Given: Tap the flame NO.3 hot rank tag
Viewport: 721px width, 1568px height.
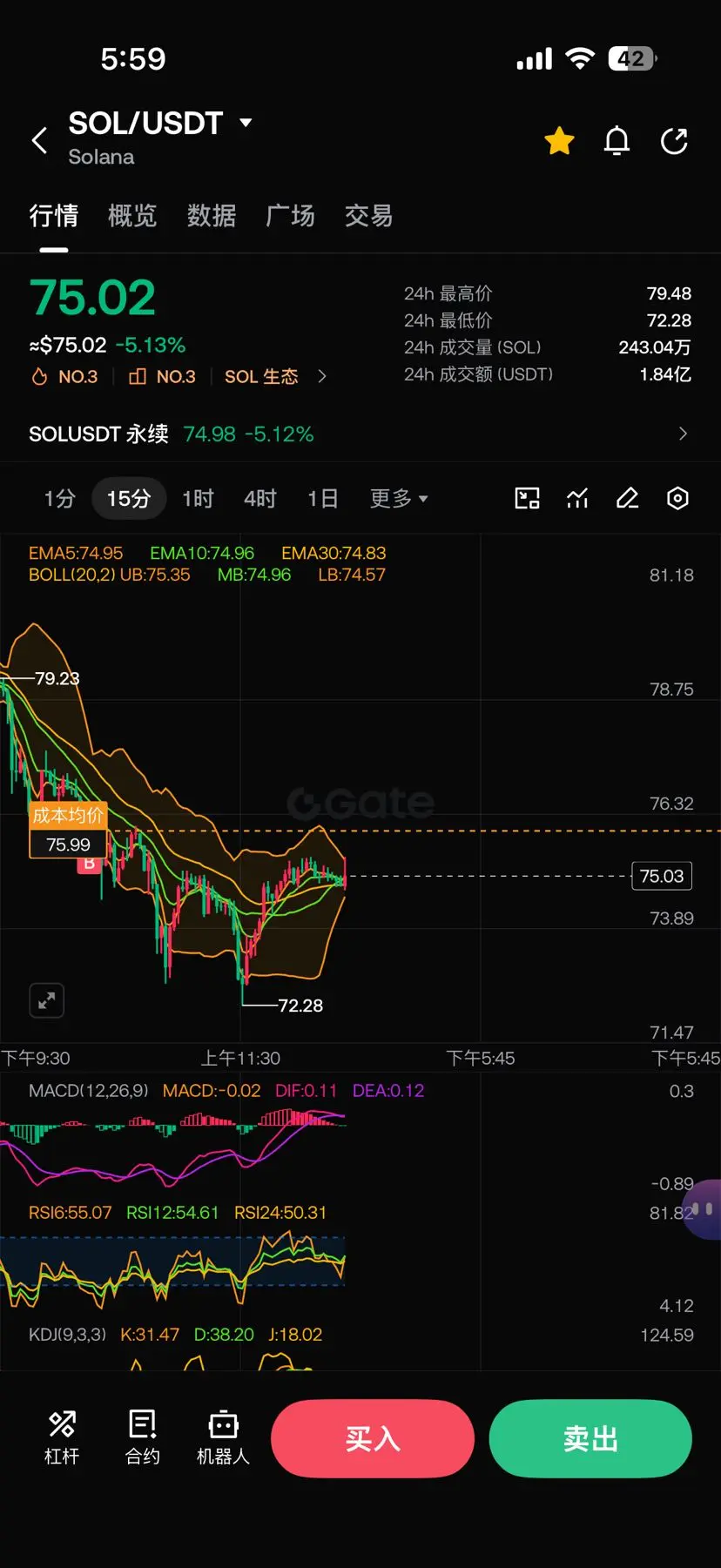Looking at the screenshot, I should tap(64, 376).
